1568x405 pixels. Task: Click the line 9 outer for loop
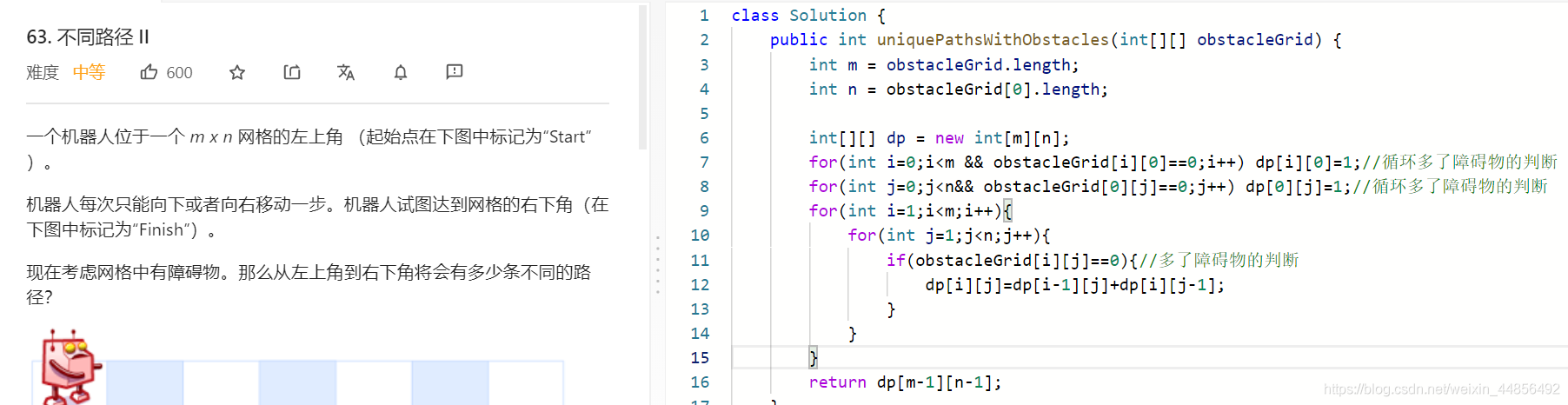click(x=910, y=211)
